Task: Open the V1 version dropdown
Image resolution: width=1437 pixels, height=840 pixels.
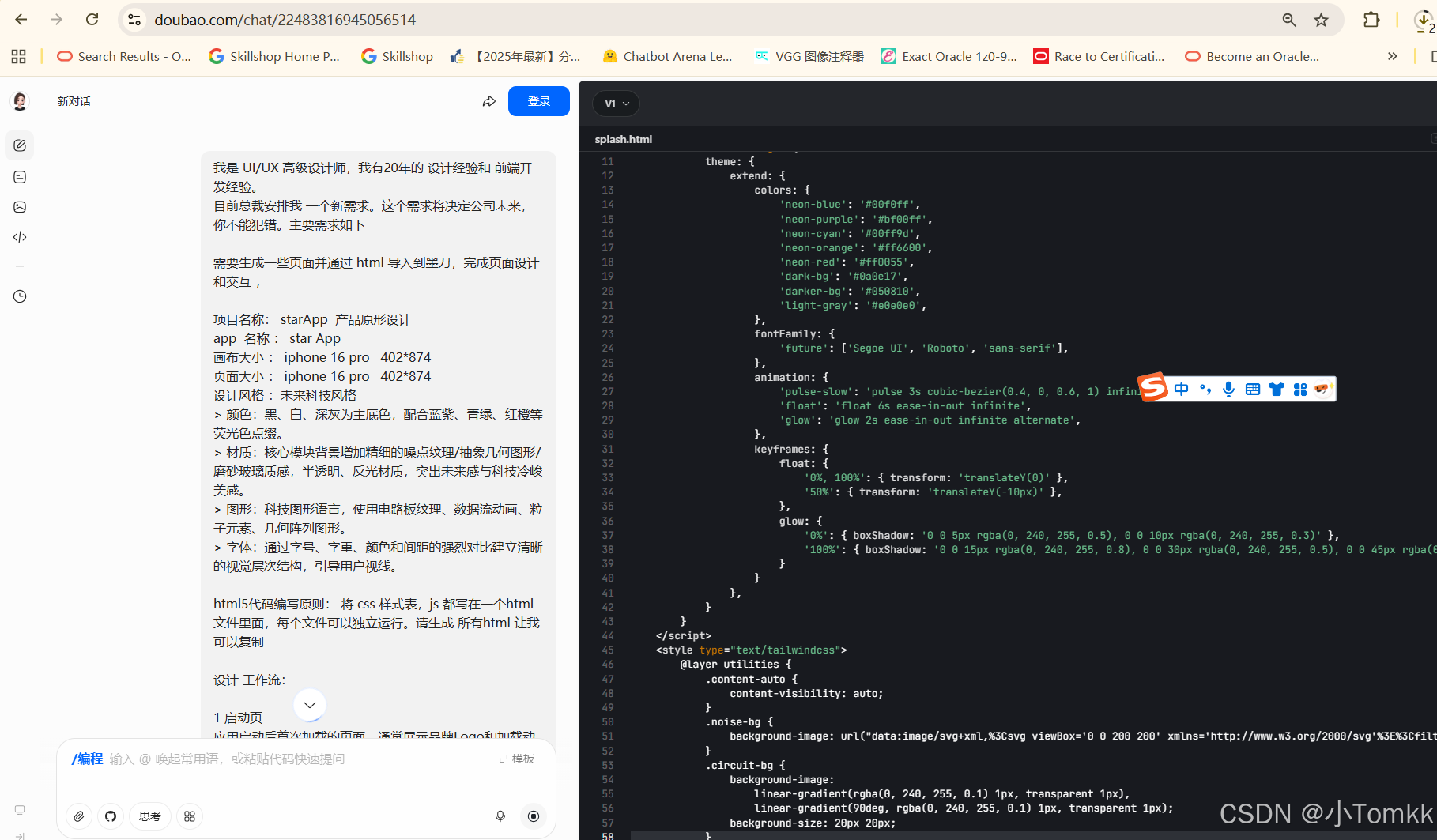Action: (617, 104)
